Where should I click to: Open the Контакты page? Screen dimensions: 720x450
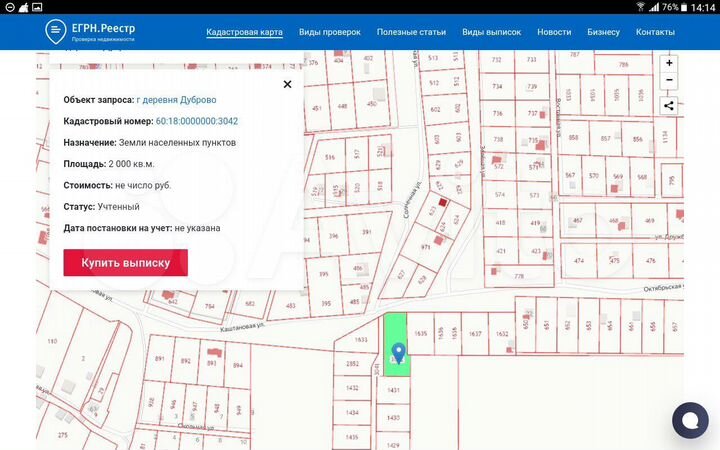point(655,32)
